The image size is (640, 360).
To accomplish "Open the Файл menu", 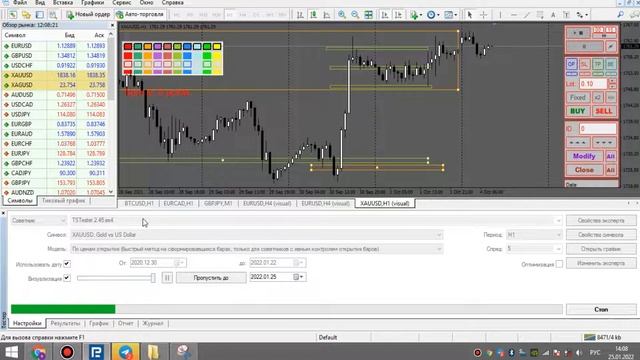I will pos(20,3).
